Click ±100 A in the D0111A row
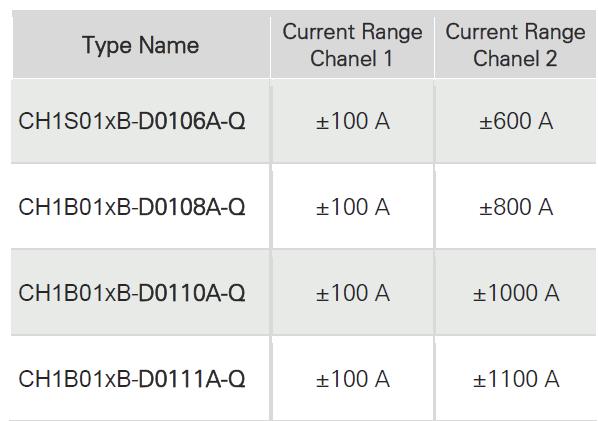This screenshot has height=421, width=598. click(353, 379)
